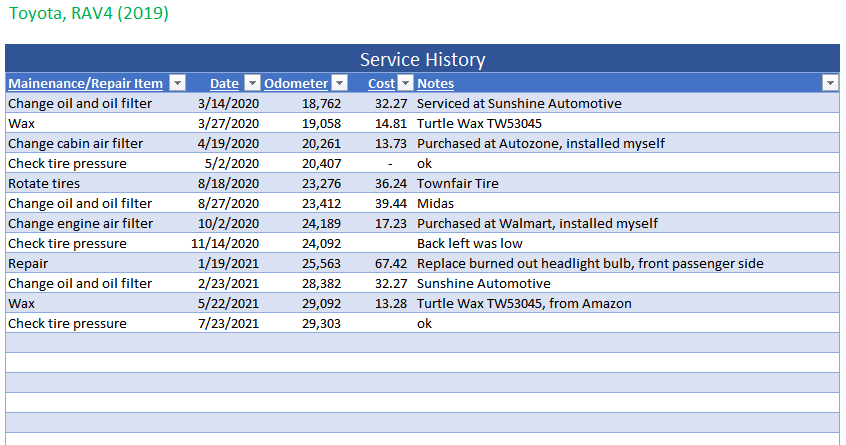This screenshot has height=445, width=846.
Task: Select the 7/23/2021 date cell
Action: tap(229, 323)
